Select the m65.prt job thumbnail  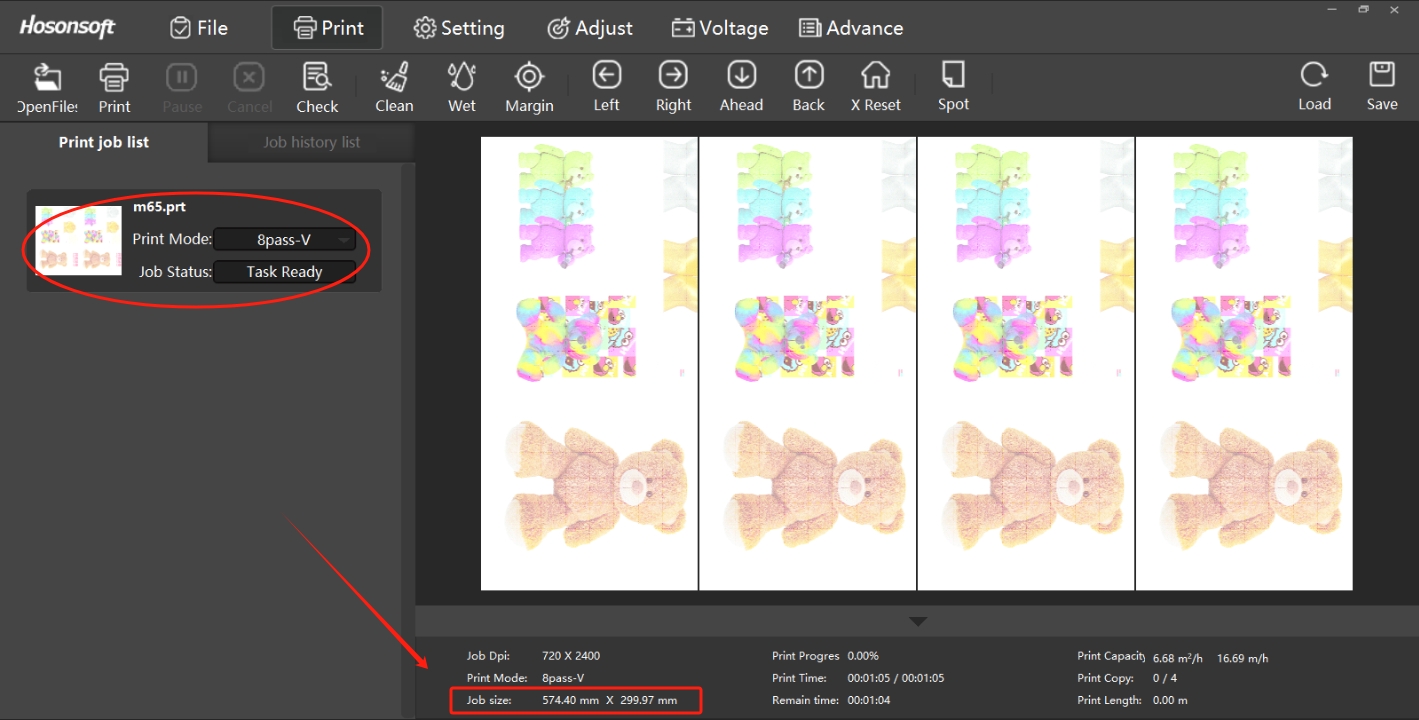[78, 240]
